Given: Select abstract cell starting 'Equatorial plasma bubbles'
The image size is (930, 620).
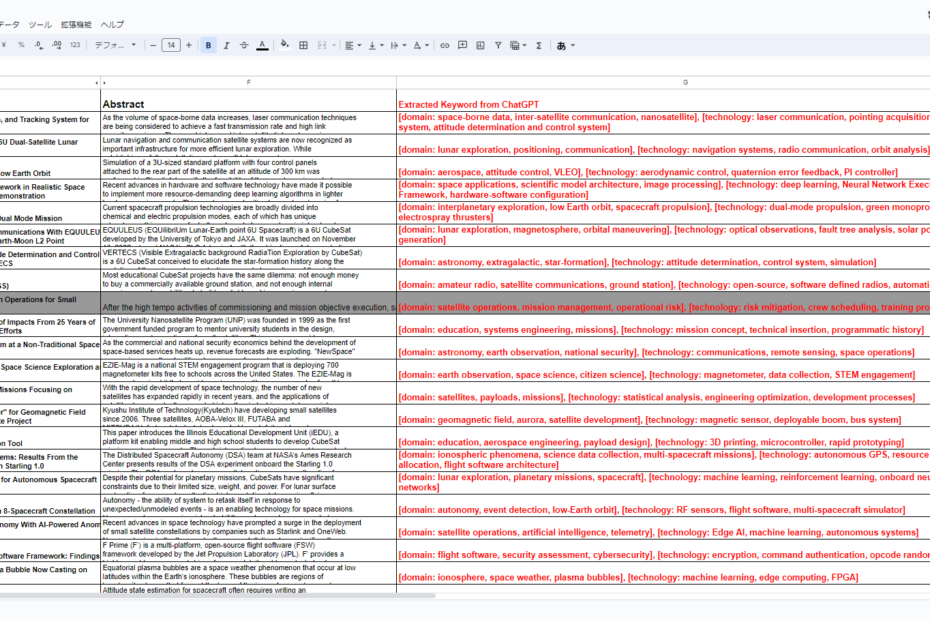Looking at the screenshot, I should point(249,574).
